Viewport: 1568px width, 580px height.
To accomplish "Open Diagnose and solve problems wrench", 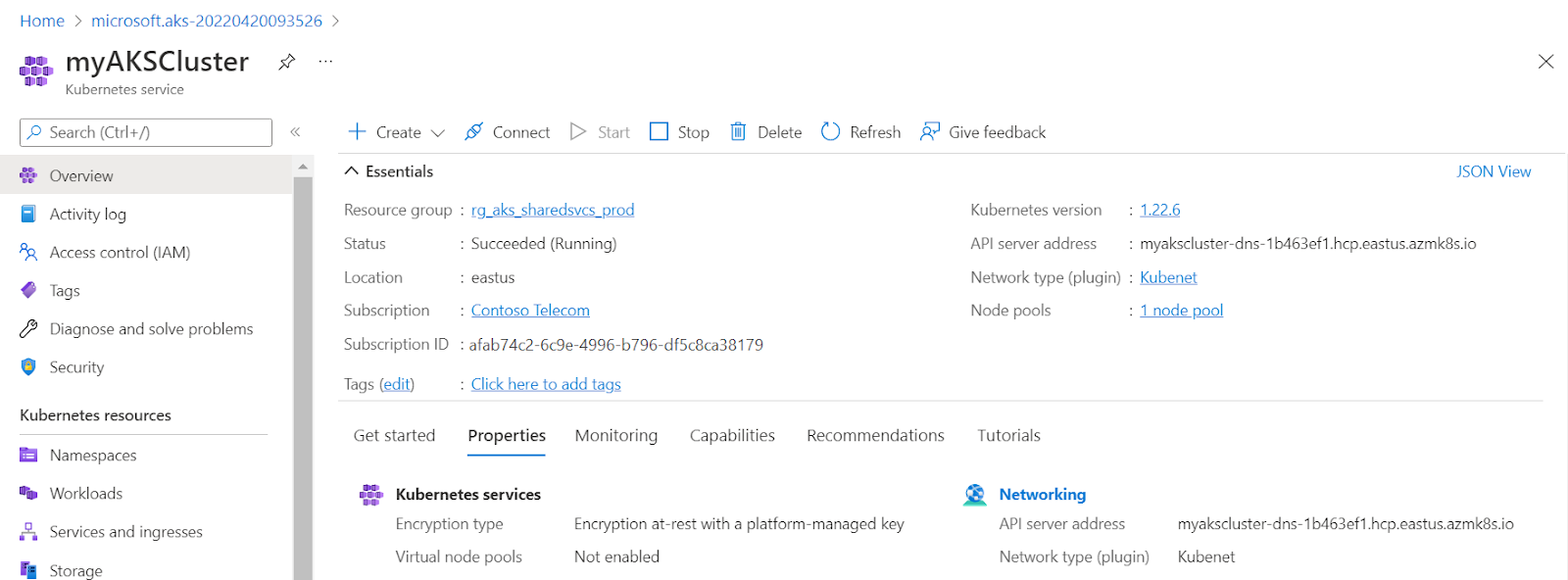I will (29, 329).
